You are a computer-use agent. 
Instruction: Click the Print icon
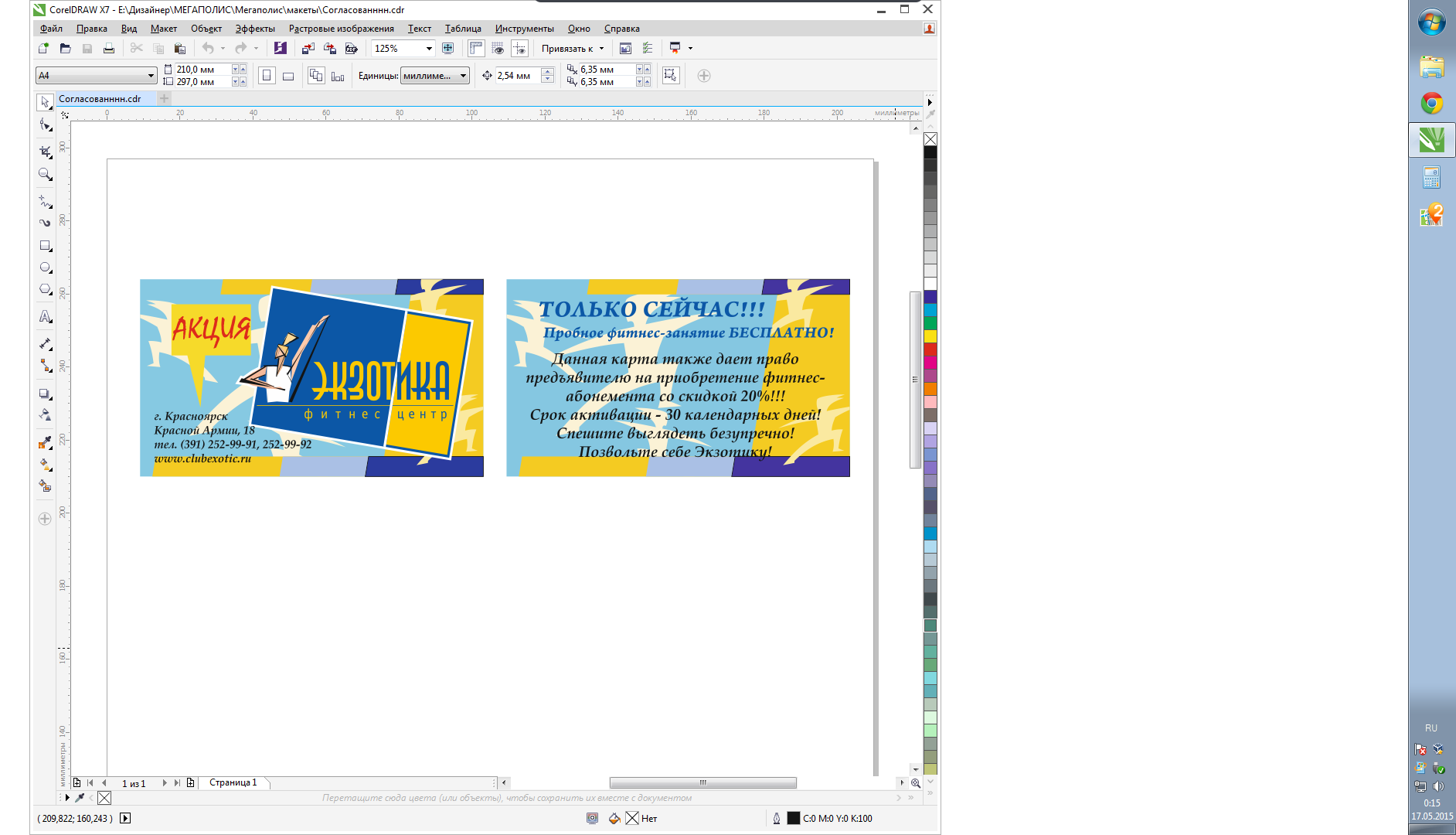pos(109,48)
